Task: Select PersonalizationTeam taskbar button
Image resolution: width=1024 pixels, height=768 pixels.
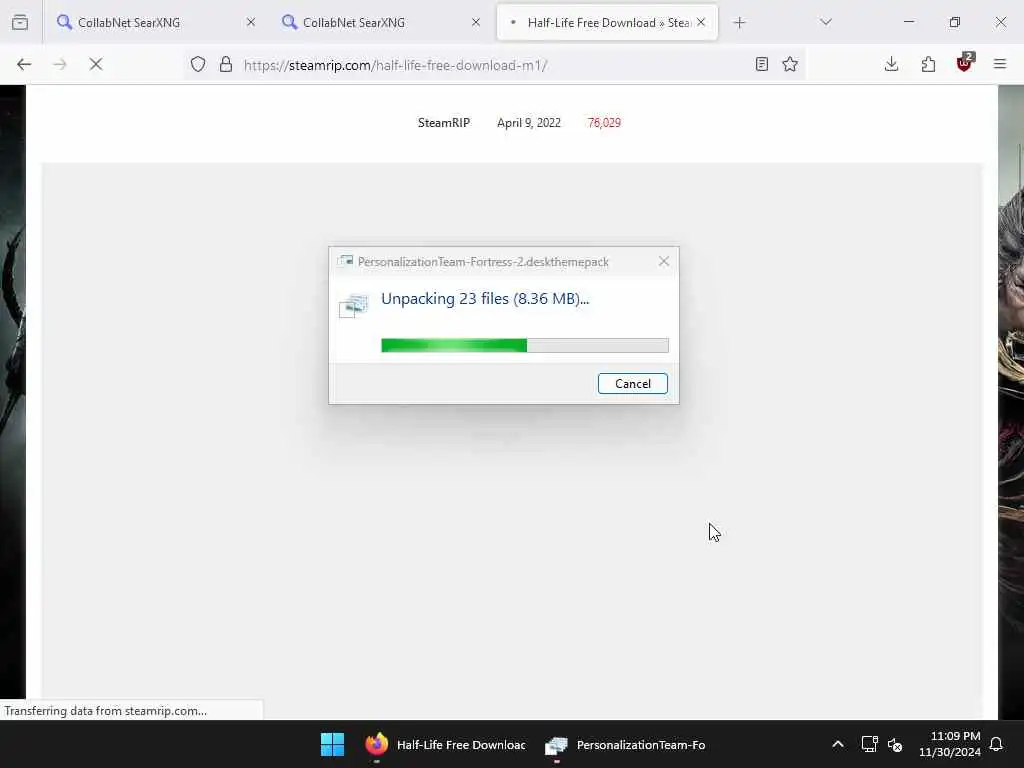Action: (626, 744)
